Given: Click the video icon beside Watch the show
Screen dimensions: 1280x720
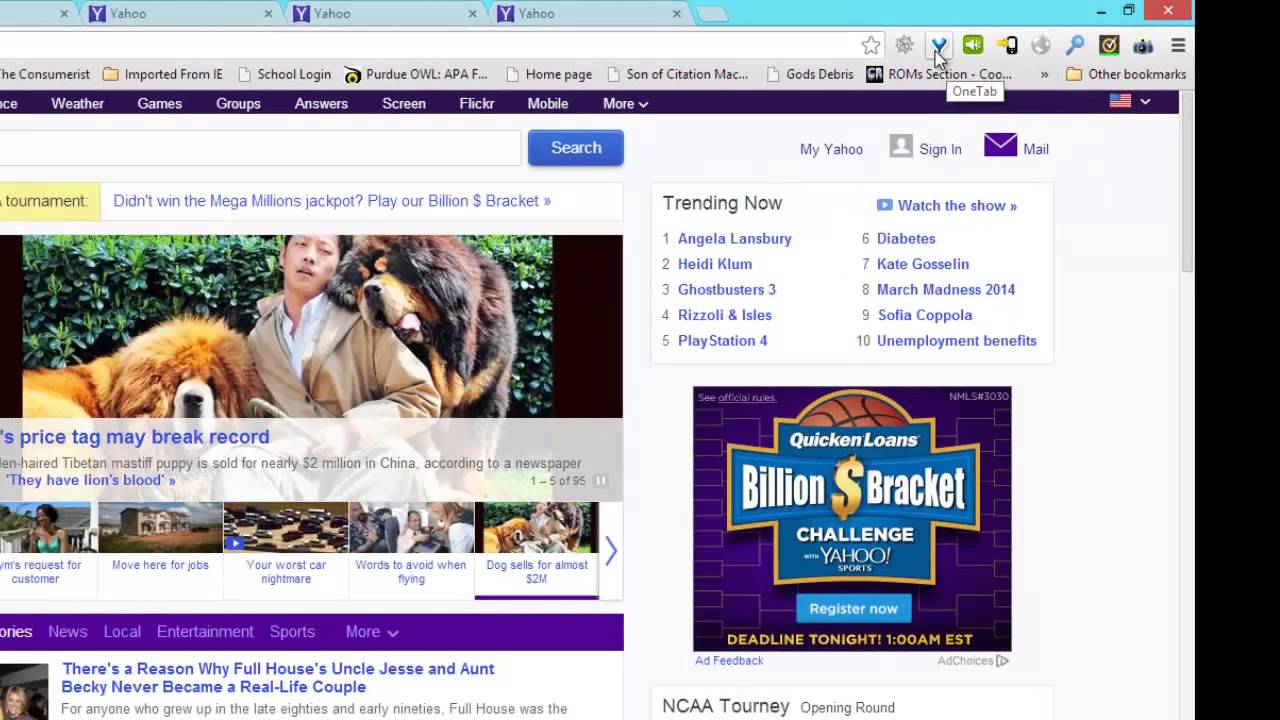Looking at the screenshot, I should tap(884, 205).
